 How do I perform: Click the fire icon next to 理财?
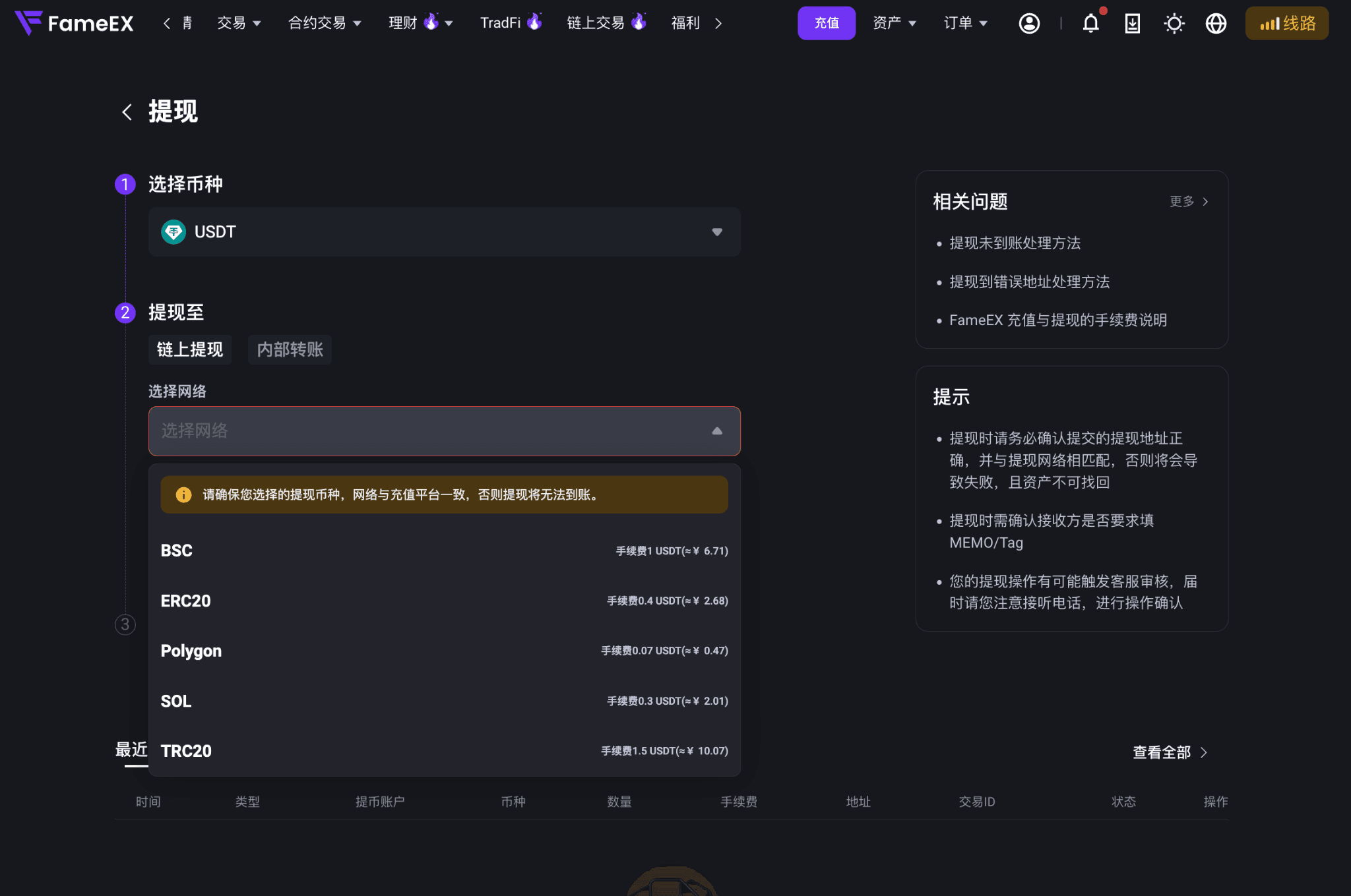(431, 21)
